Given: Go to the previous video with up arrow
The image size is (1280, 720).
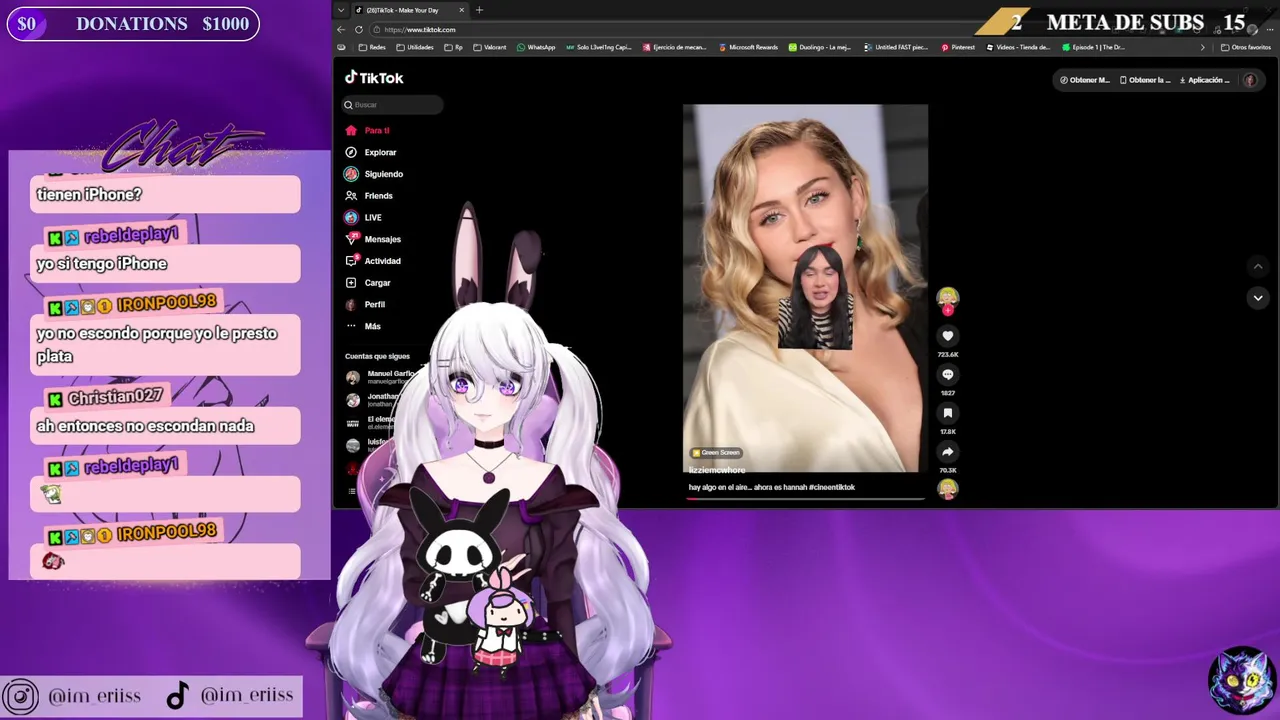Looking at the screenshot, I should [1258, 266].
